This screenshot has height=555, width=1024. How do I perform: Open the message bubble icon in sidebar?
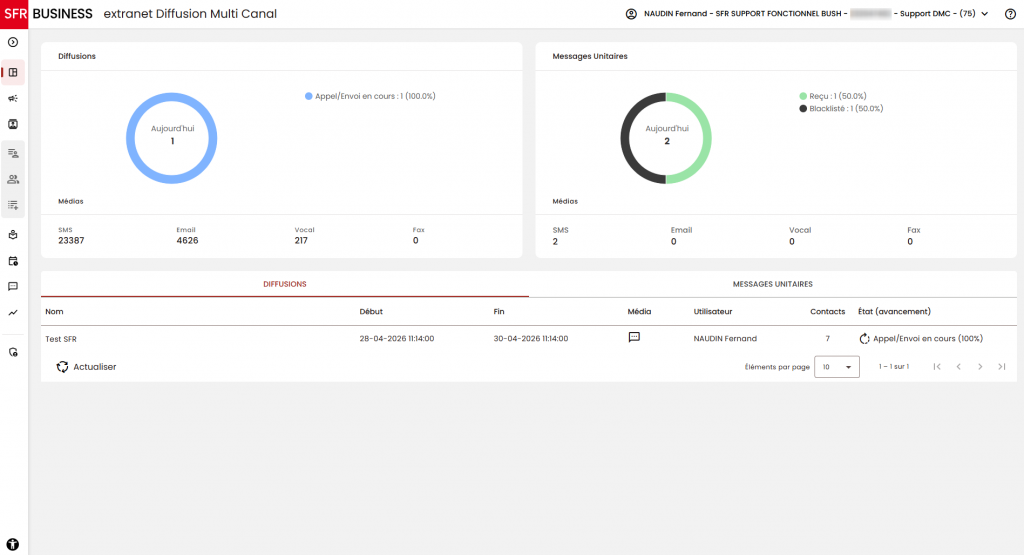[13, 287]
